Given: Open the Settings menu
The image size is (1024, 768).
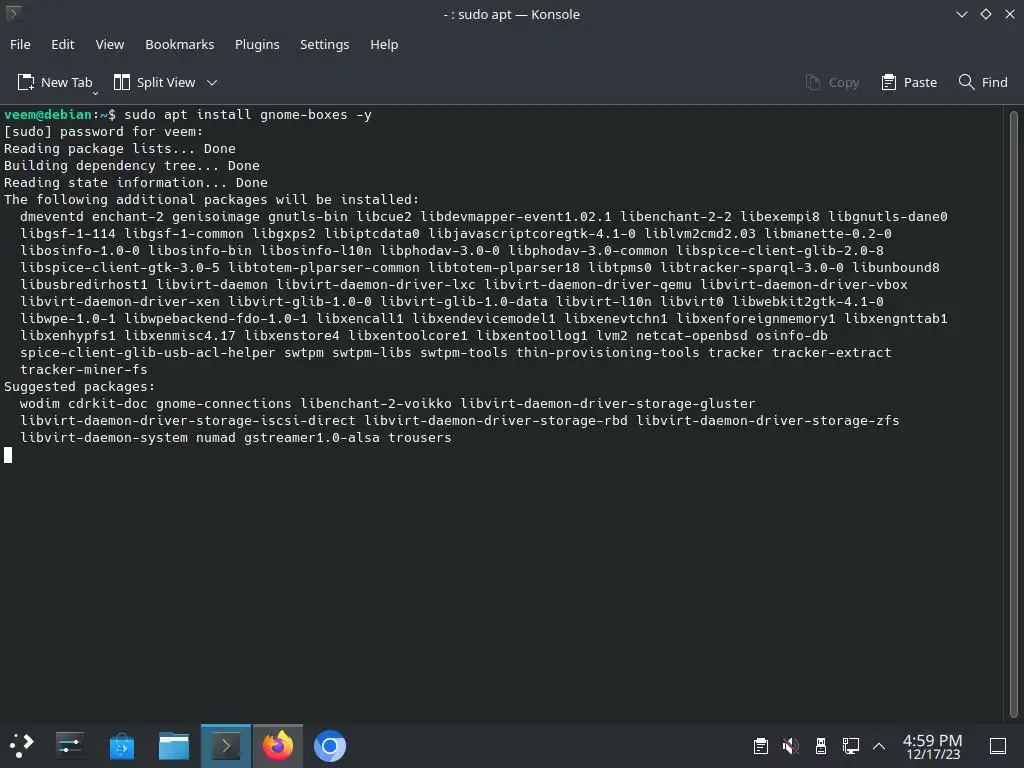Looking at the screenshot, I should point(325,44).
